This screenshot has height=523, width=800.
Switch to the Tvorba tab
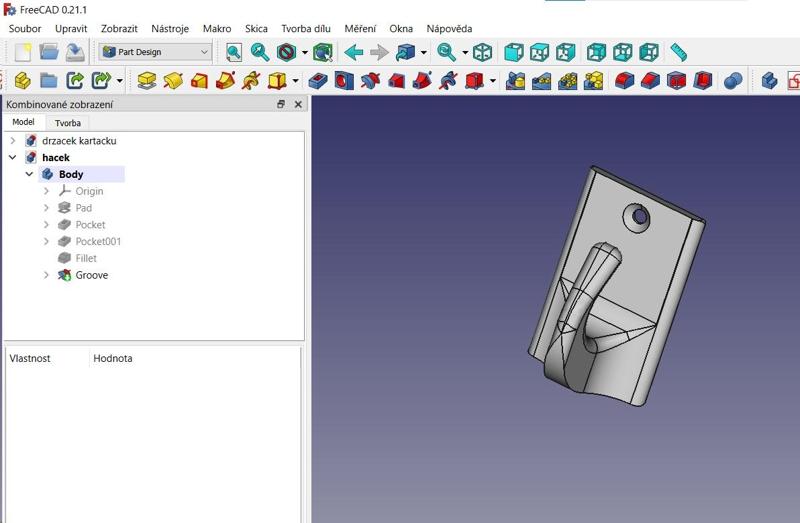tap(68, 123)
